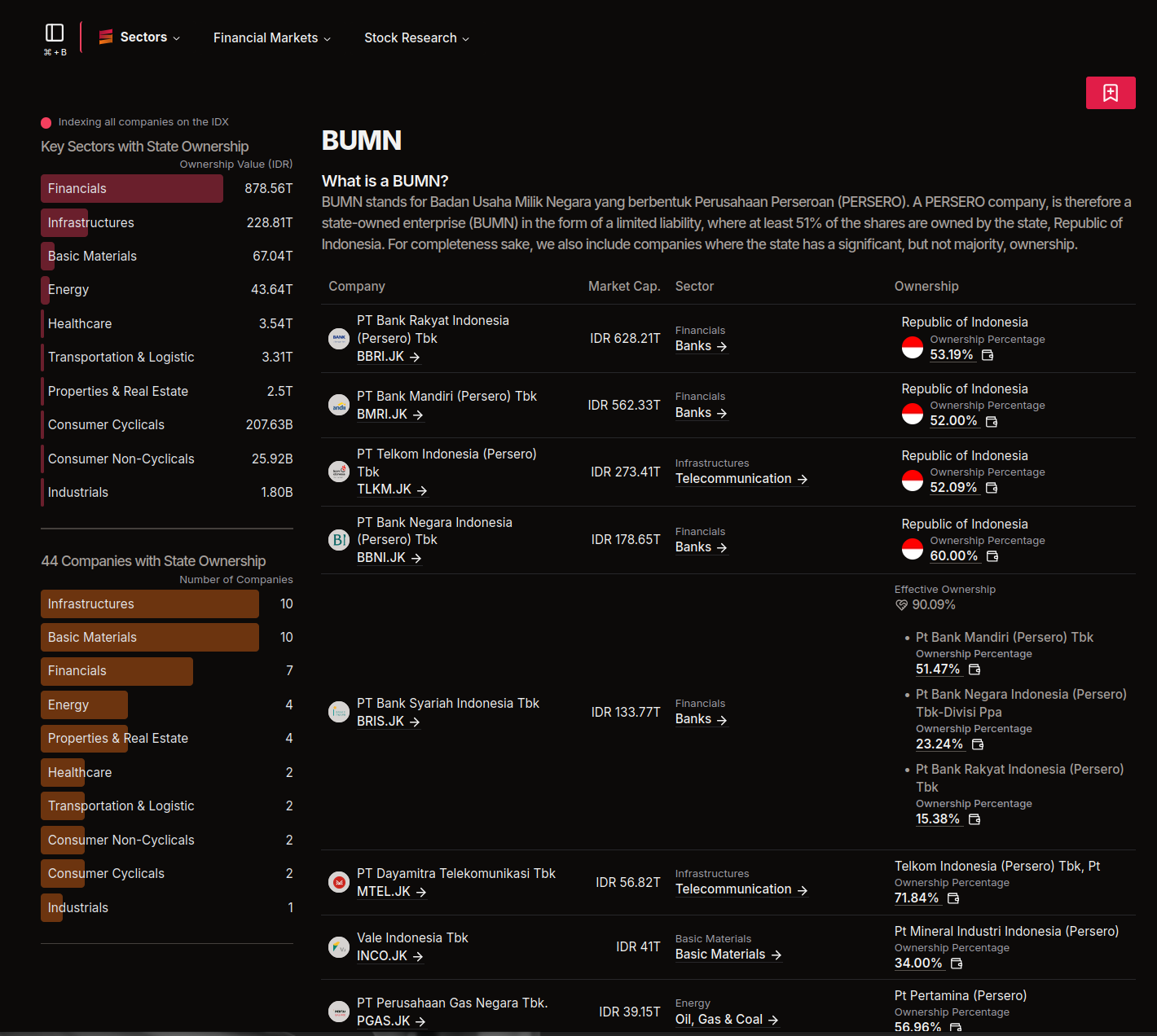The height and width of the screenshot is (1036, 1157).
Task: Click the Indonesia flag icon in BBNI row
Action: click(x=913, y=549)
